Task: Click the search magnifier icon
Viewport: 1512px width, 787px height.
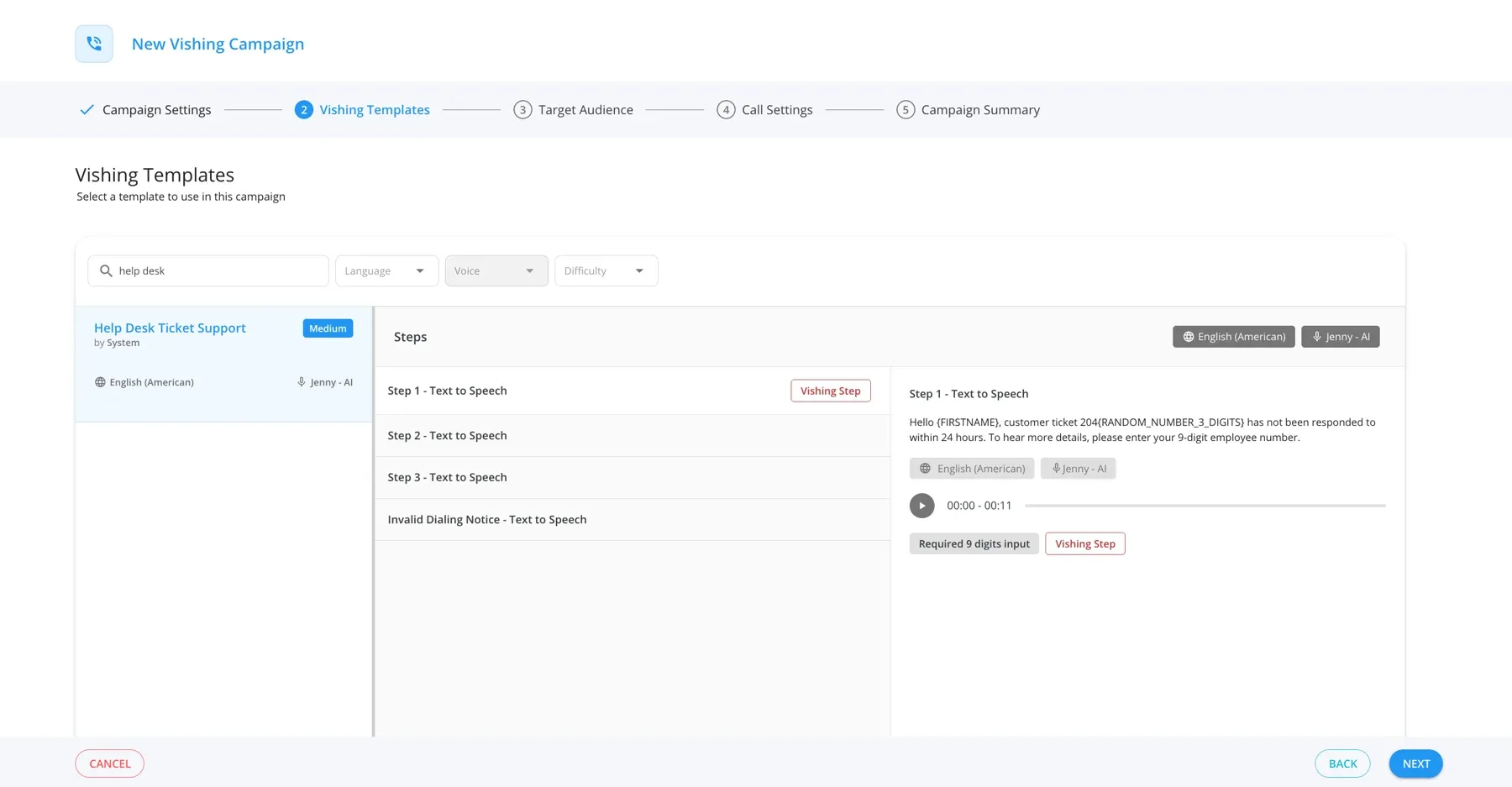Action: (106, 270)
